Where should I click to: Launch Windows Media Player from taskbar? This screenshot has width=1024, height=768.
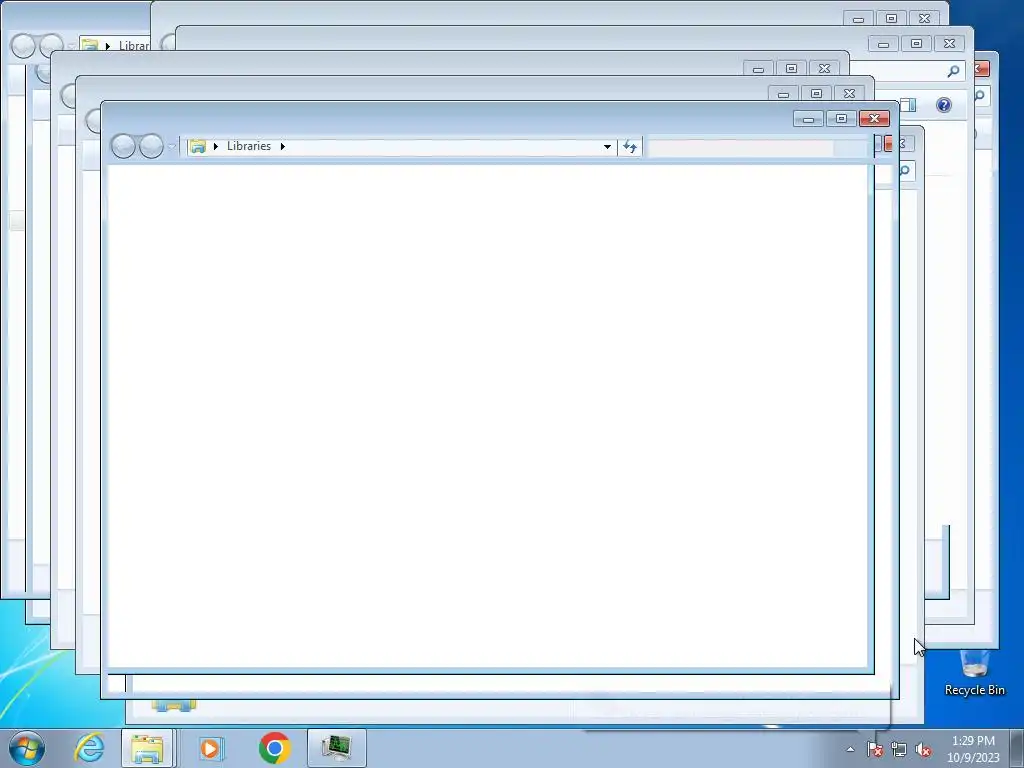click(211, 748)
